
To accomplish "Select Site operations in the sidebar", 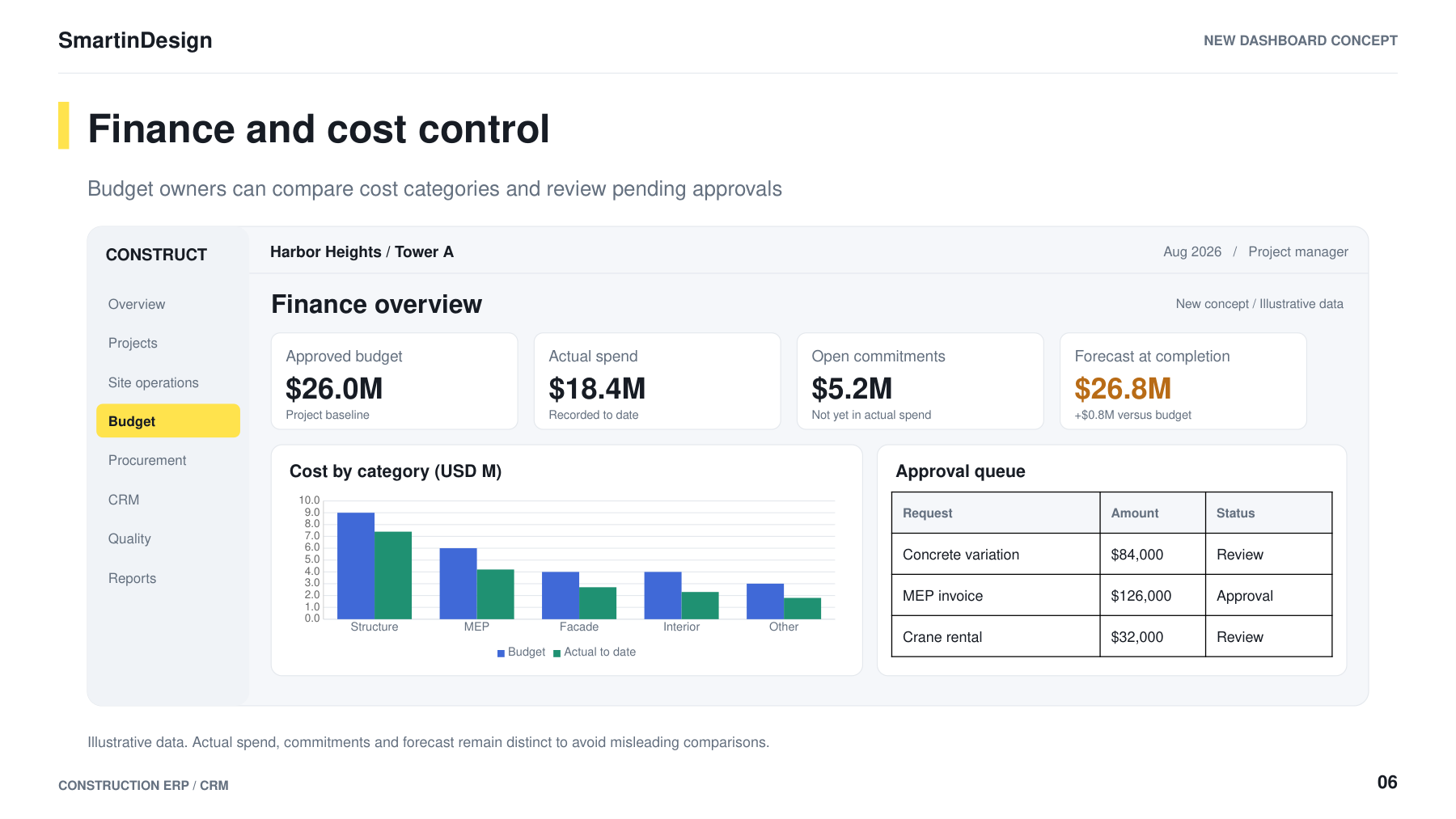I will click(154, 382).
